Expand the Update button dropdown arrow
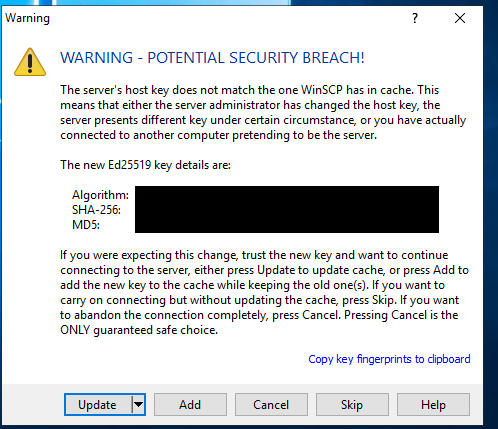Viewport: 498px width, 429px height. [138, 405]
